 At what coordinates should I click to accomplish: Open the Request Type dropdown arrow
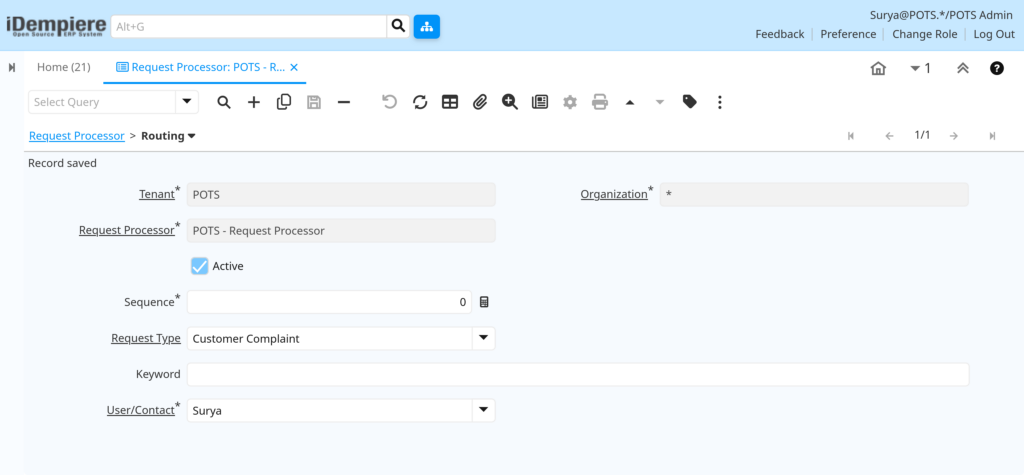(x=483, y=338)
